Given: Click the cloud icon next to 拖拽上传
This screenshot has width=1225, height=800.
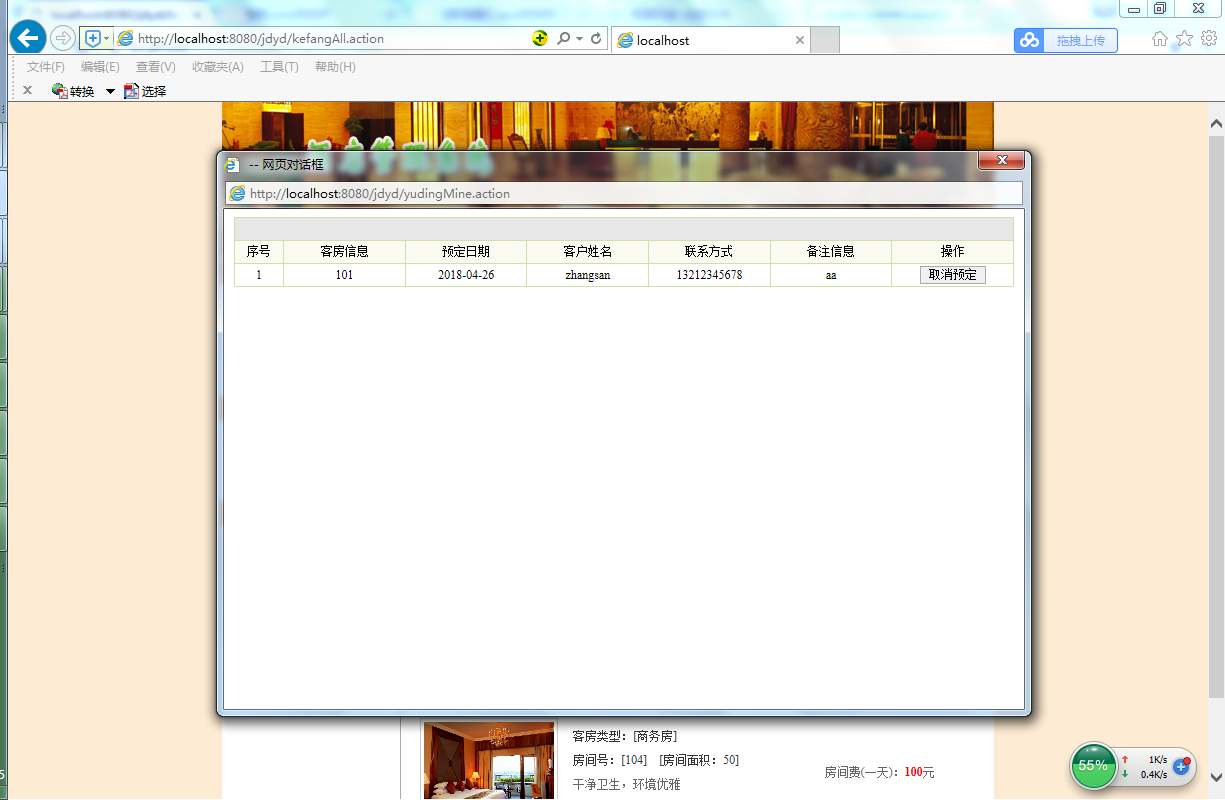Looking at the screenshot, I should (x=1029, y=40).
